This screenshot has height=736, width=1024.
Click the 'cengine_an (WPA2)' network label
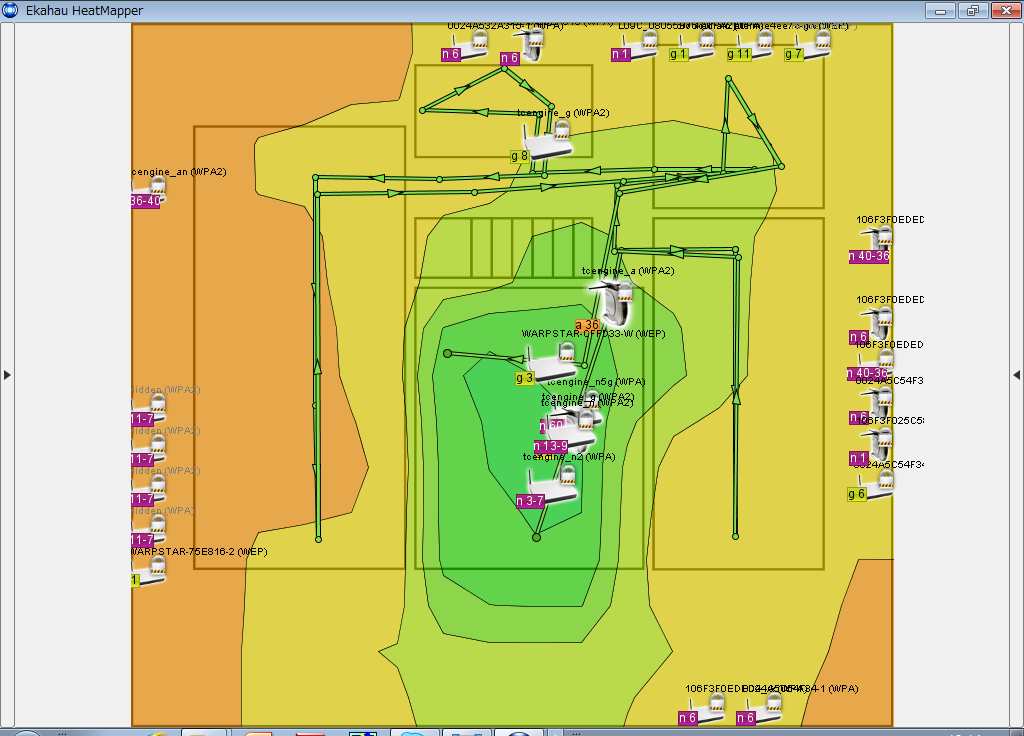[179, 172]
